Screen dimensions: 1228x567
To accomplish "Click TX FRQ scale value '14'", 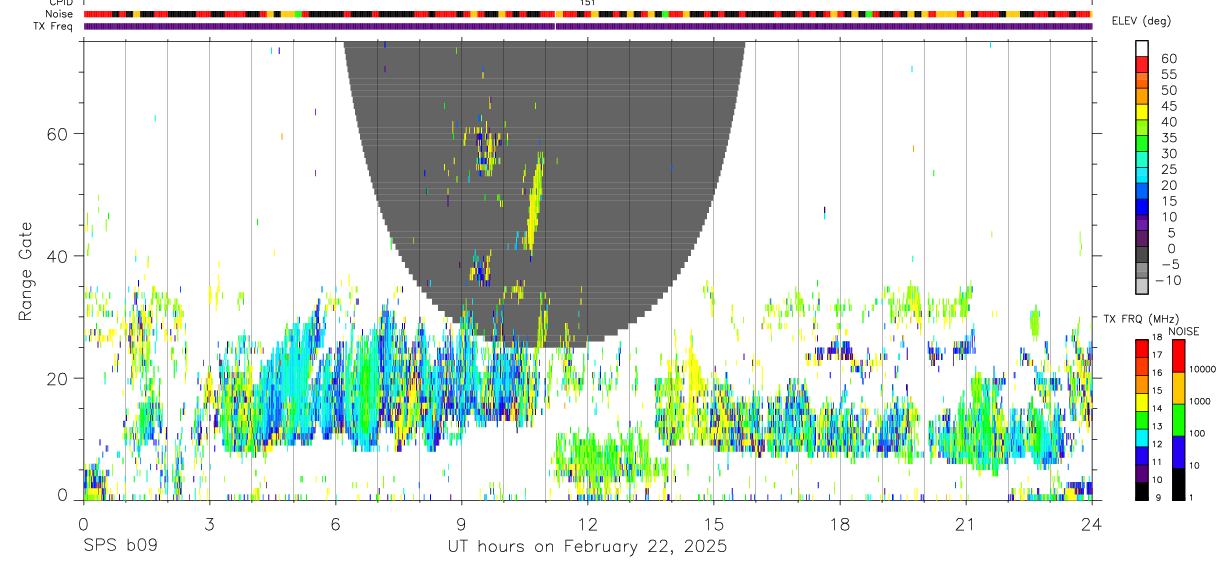I will [x=1157, y=408].
